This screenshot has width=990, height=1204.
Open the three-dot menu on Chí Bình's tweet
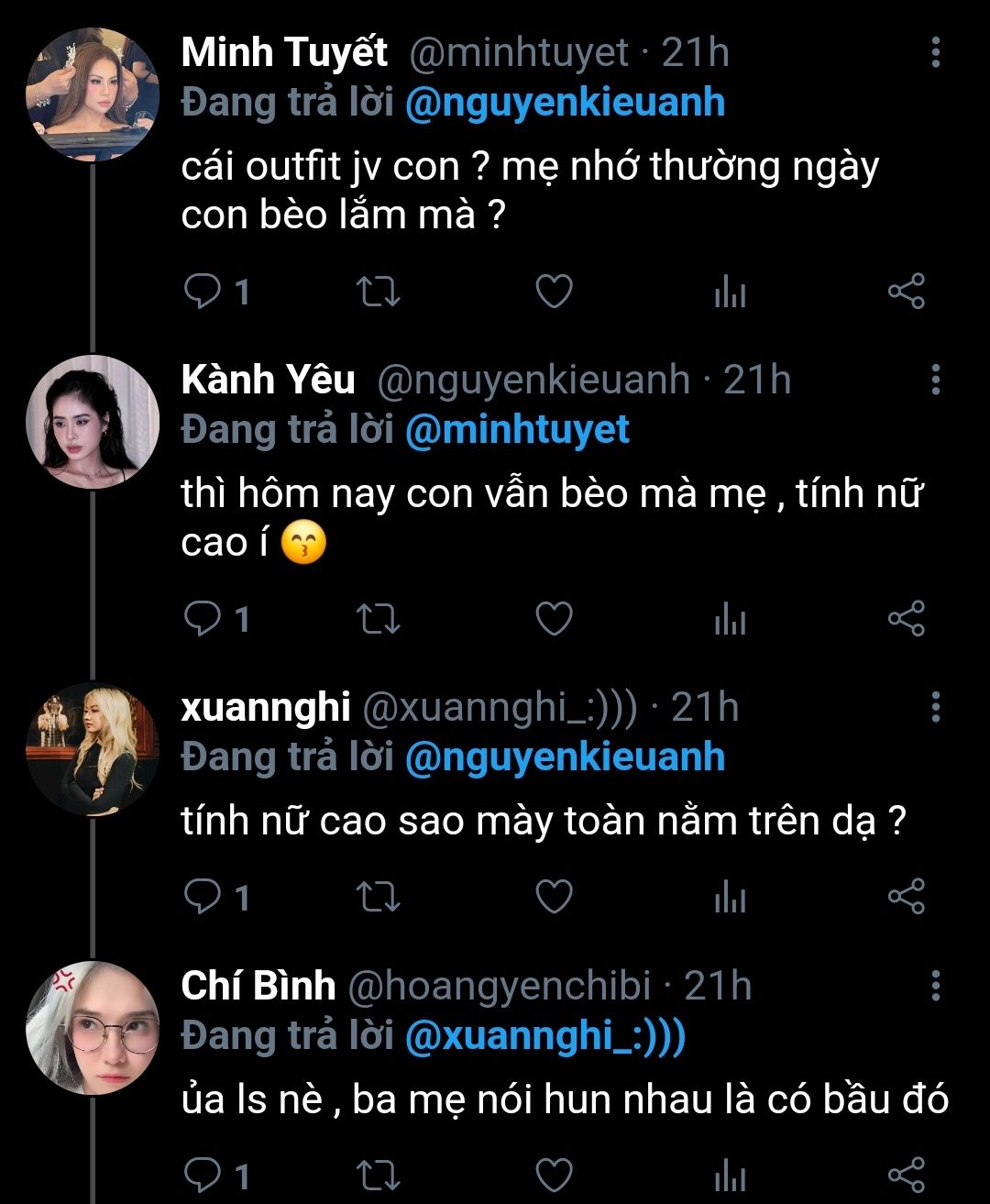[x=935, y=986]
